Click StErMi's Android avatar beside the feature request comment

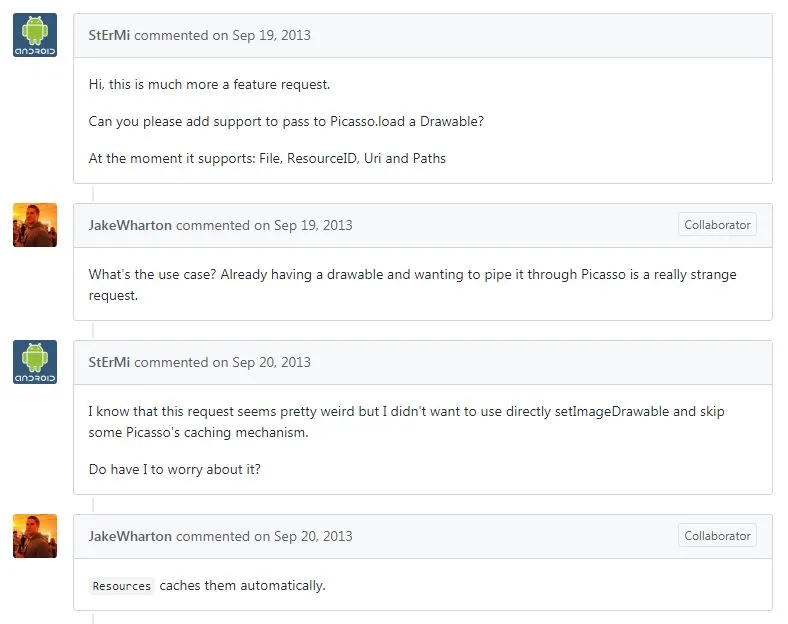point(35,35)
